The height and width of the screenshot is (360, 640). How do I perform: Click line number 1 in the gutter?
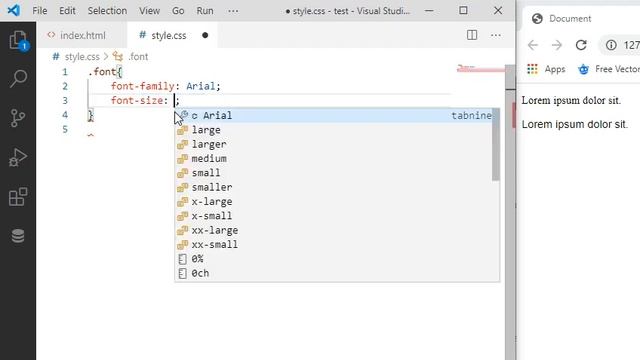click(65, 72)
